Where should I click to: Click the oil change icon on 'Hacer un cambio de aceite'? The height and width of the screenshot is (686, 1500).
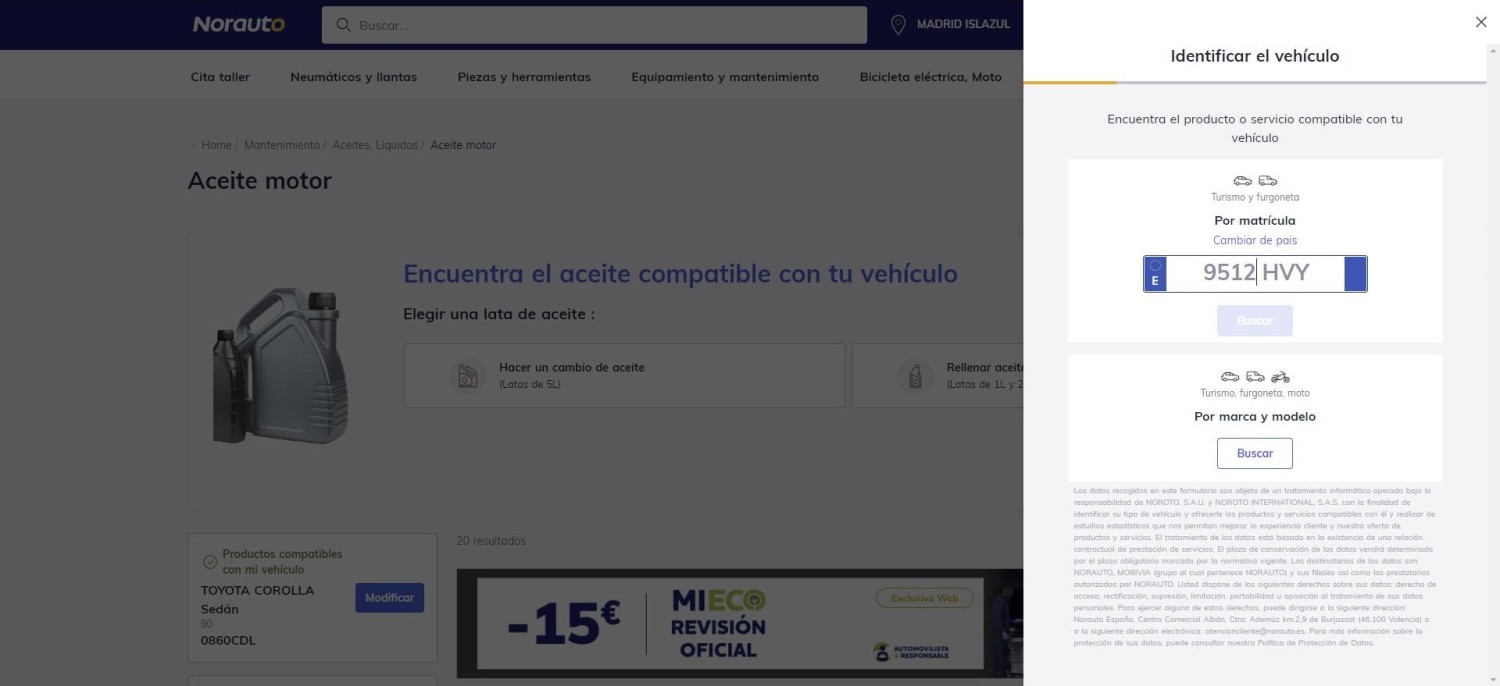click(468, 375)
